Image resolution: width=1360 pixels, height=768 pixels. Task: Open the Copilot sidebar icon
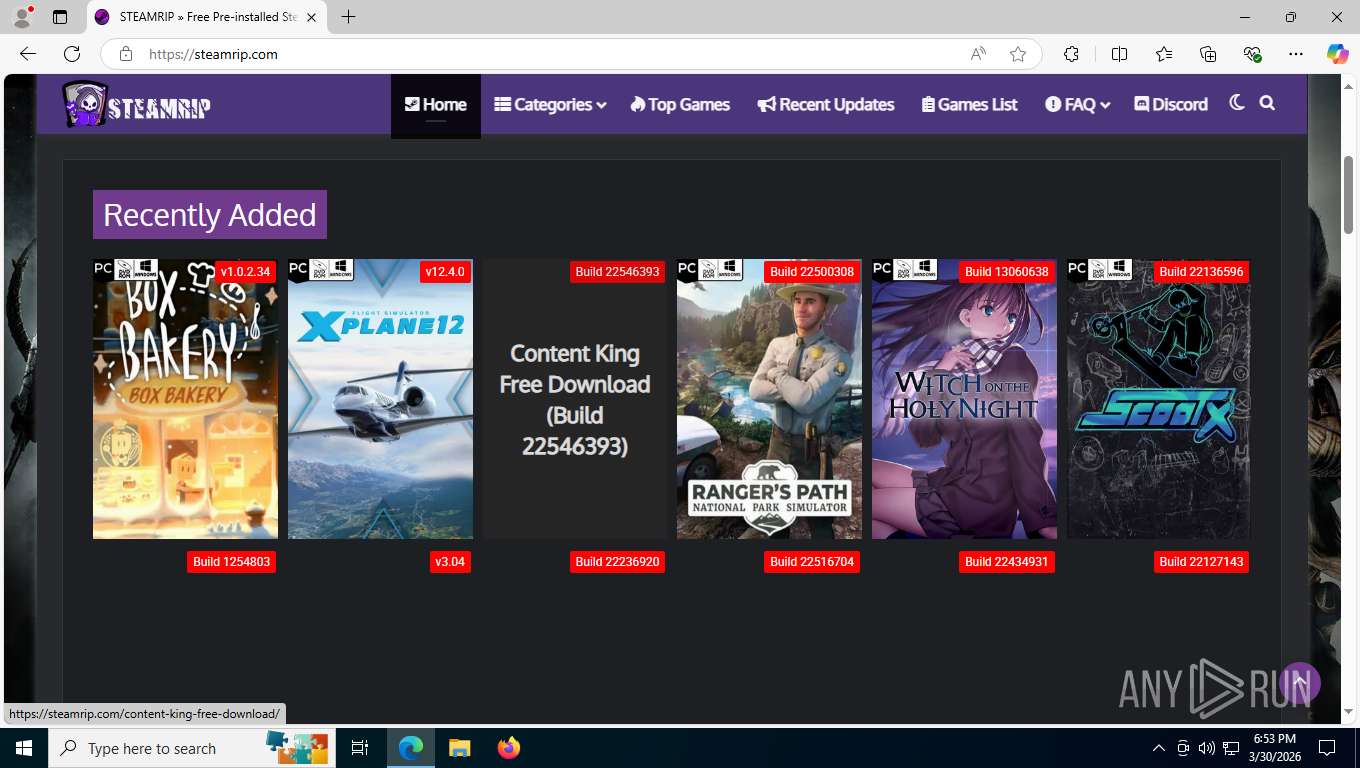pos(1338,54)
